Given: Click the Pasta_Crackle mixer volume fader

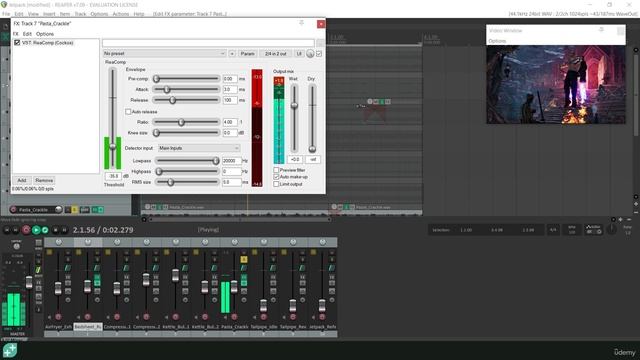Looking at the screenshot, I should (234, 287).
